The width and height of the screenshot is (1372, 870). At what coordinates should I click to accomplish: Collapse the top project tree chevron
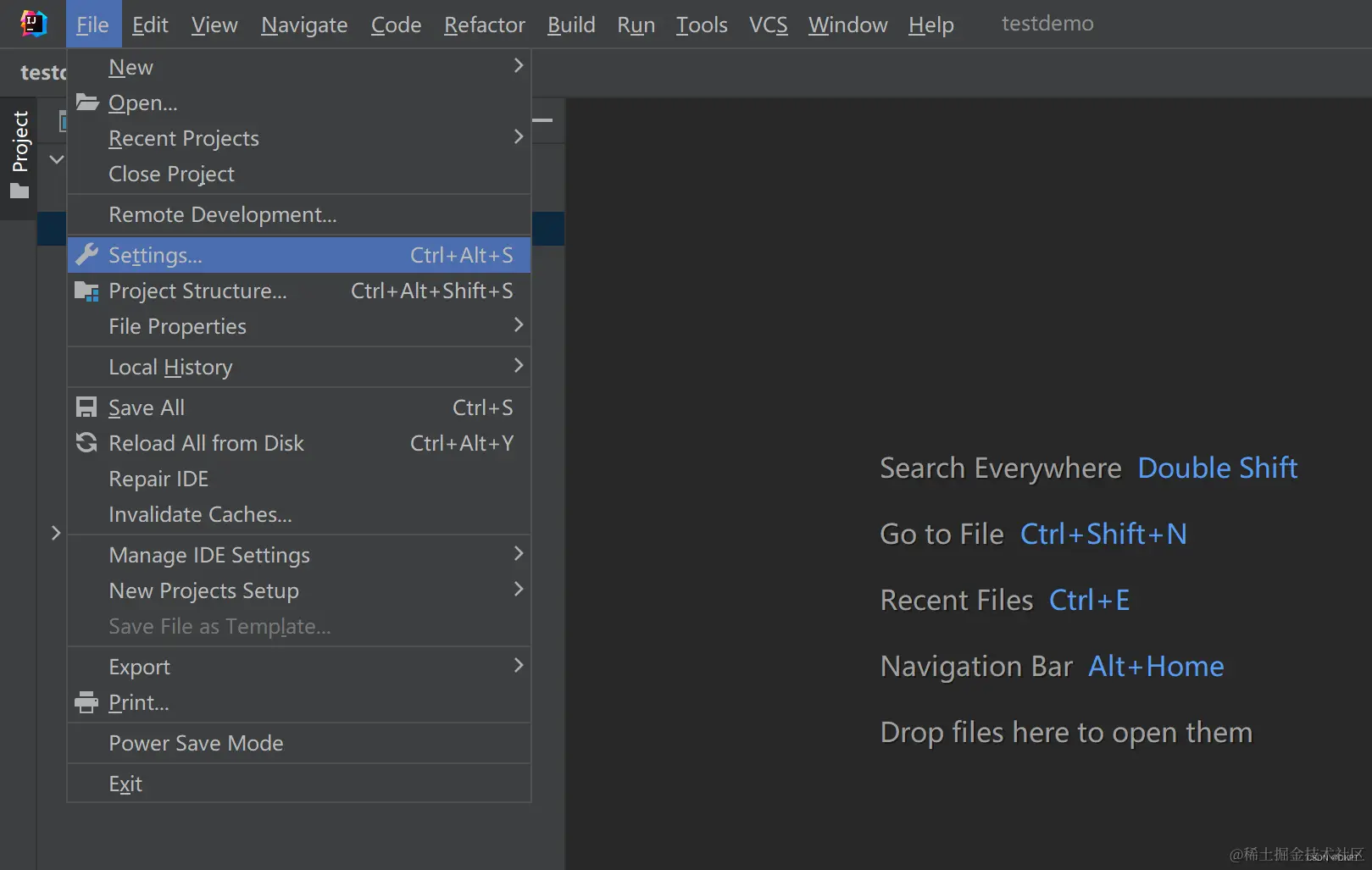pyautogui.click(x=56, y=159)
